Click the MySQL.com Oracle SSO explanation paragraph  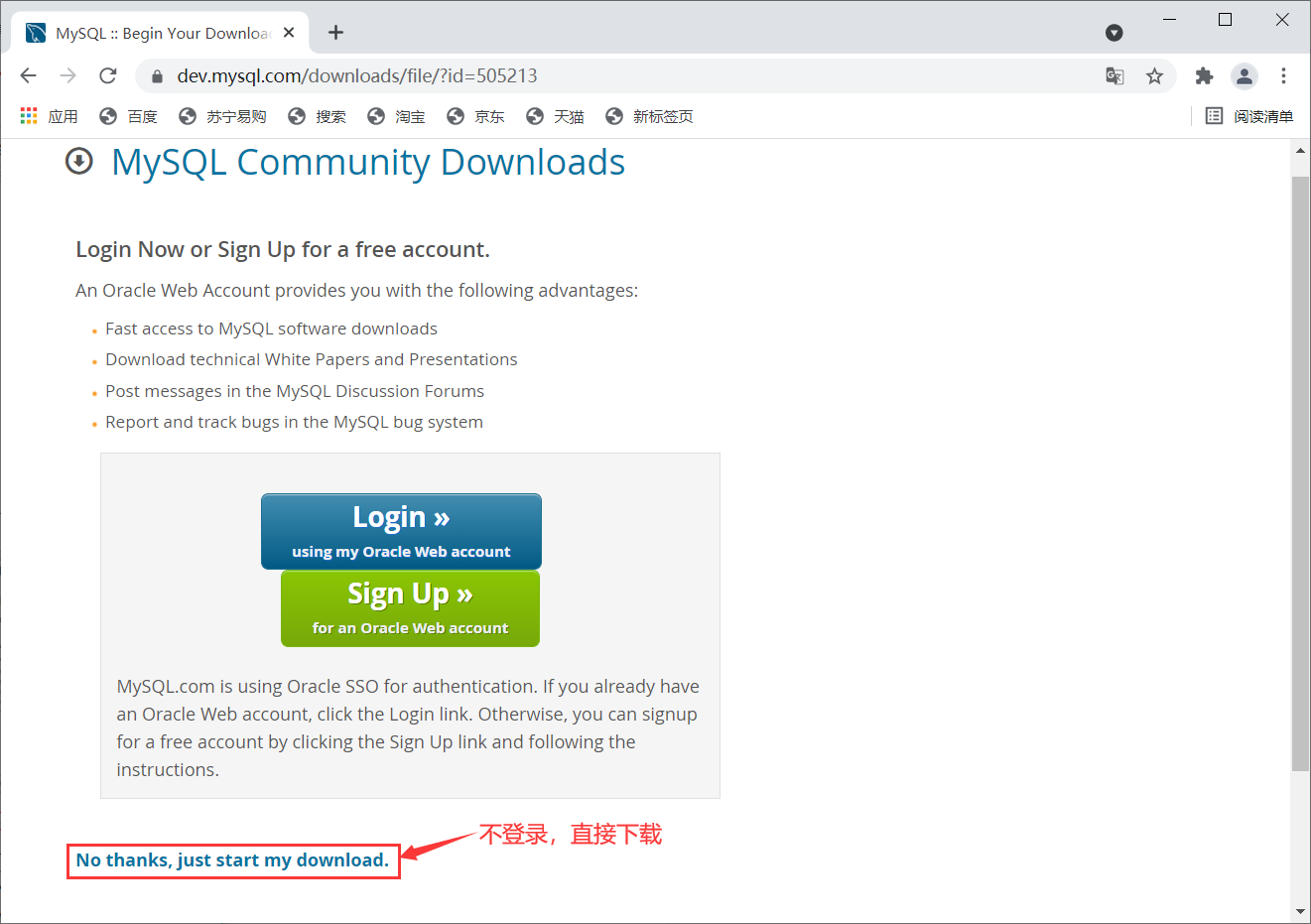tap(408, 727)
